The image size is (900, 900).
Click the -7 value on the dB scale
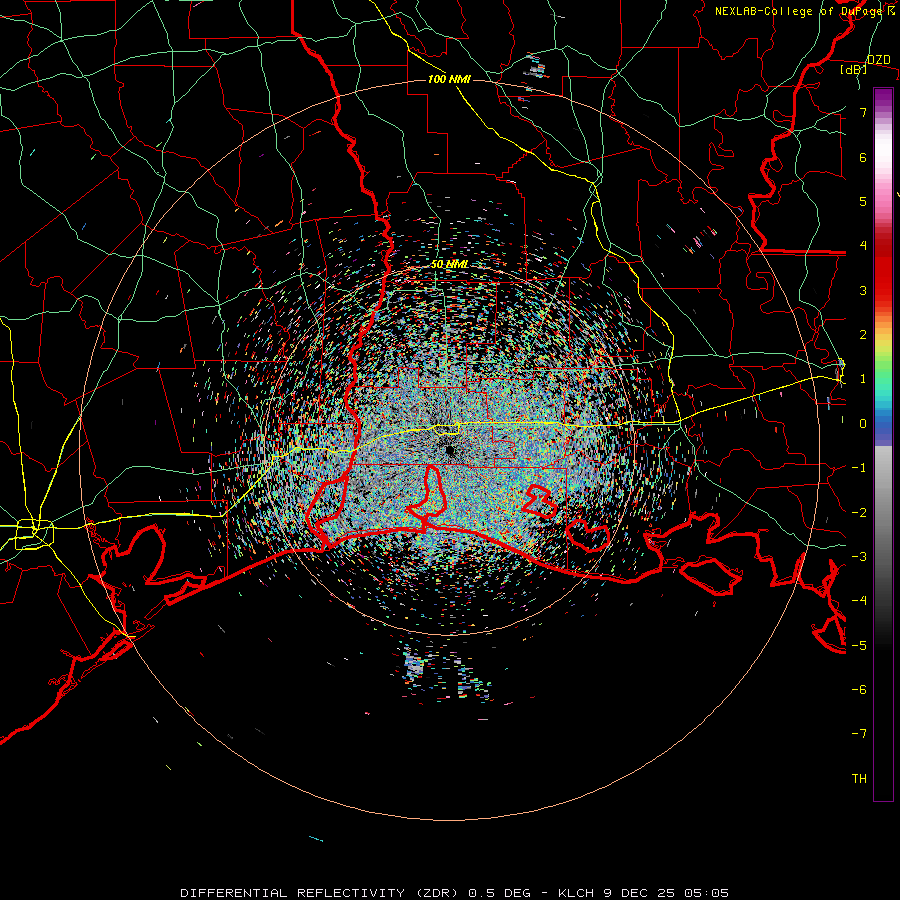point(859,734)
